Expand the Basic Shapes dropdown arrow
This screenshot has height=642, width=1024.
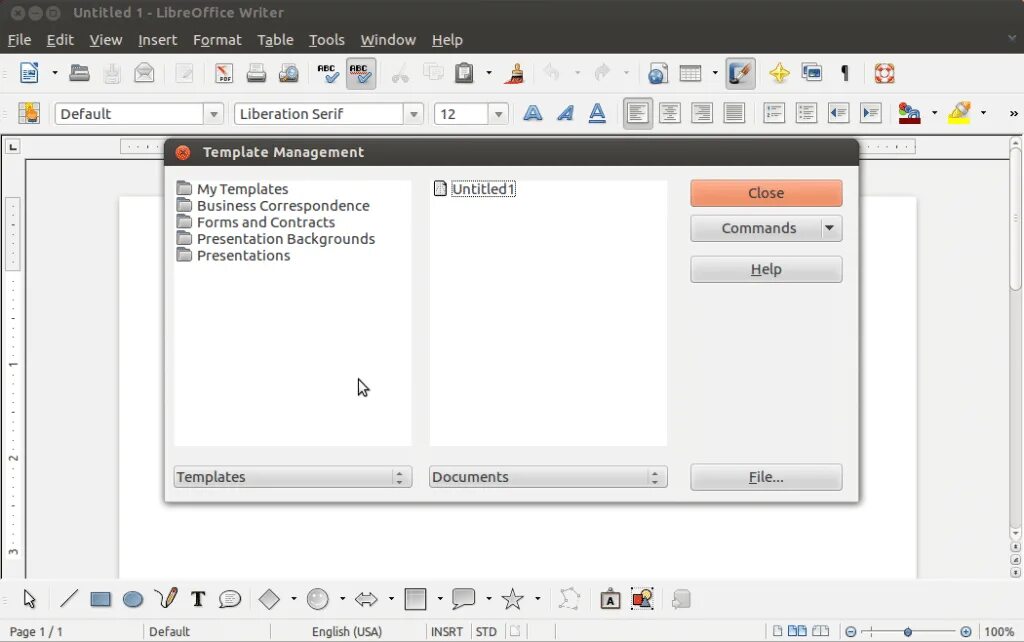pyautogui.click(x=294, y=599)
